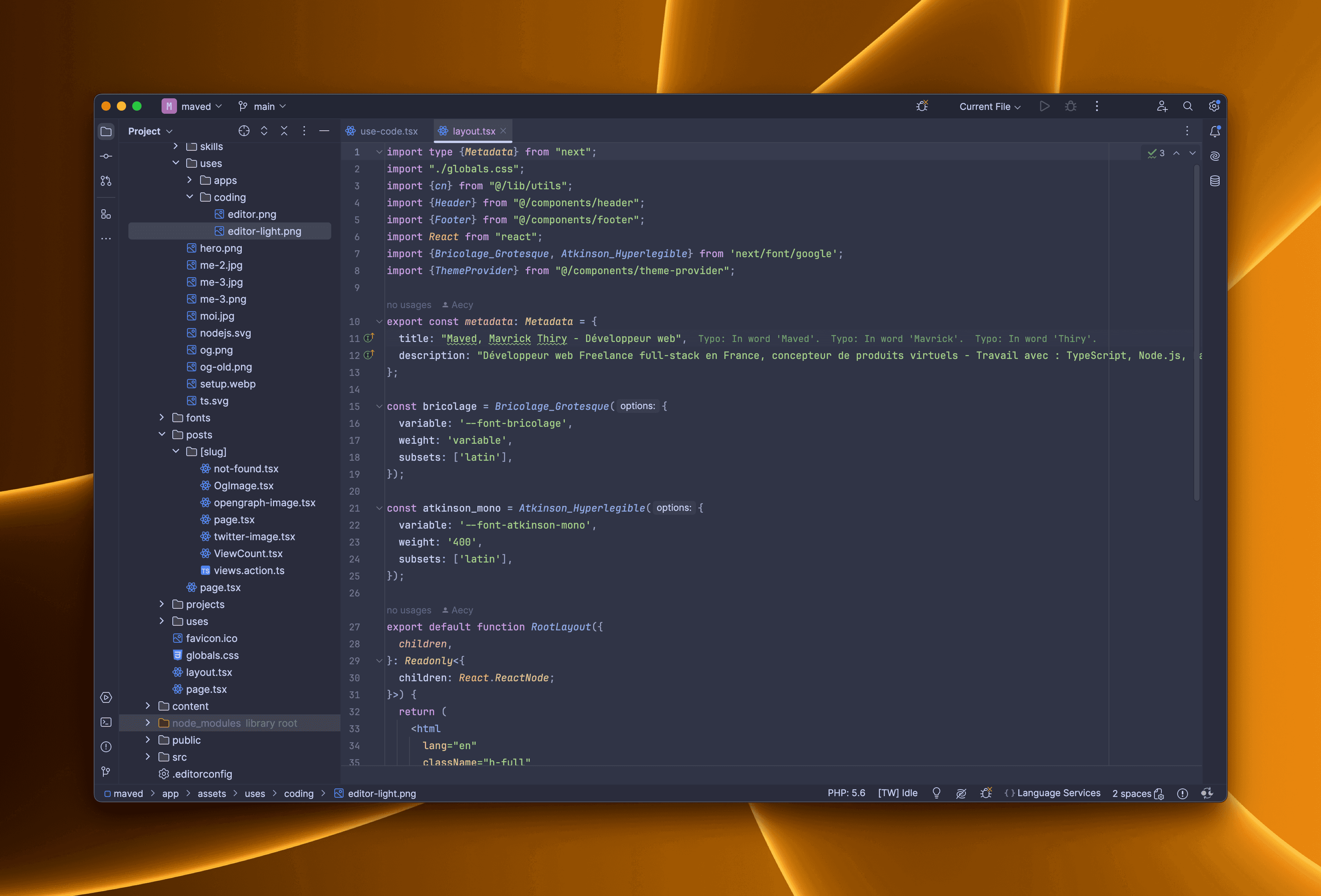Open the Current File run configuration dropdown
Viewport: 1321px width, 896px height.
(x=989, y=106)
